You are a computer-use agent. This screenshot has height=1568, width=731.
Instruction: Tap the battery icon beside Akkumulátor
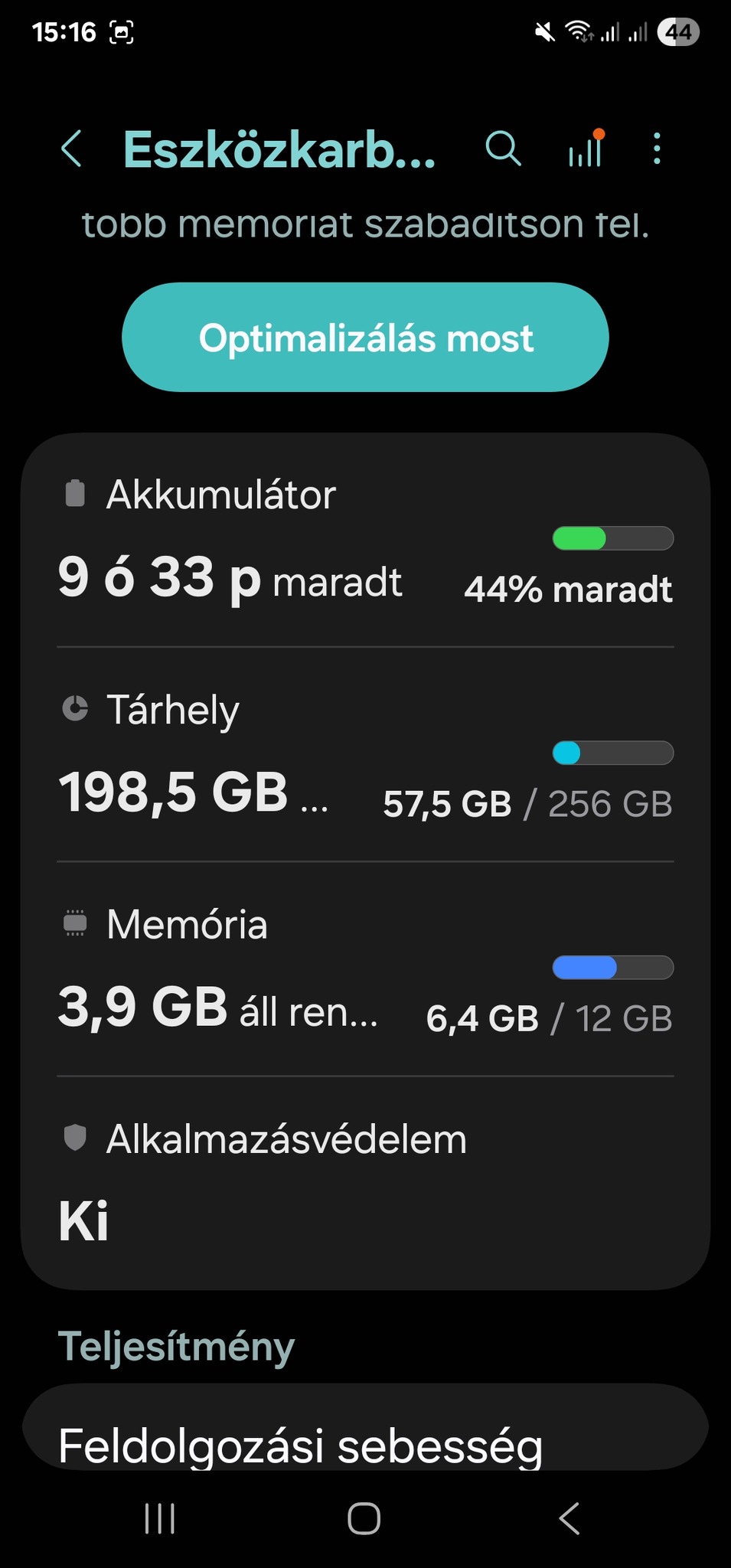(75, 494)
